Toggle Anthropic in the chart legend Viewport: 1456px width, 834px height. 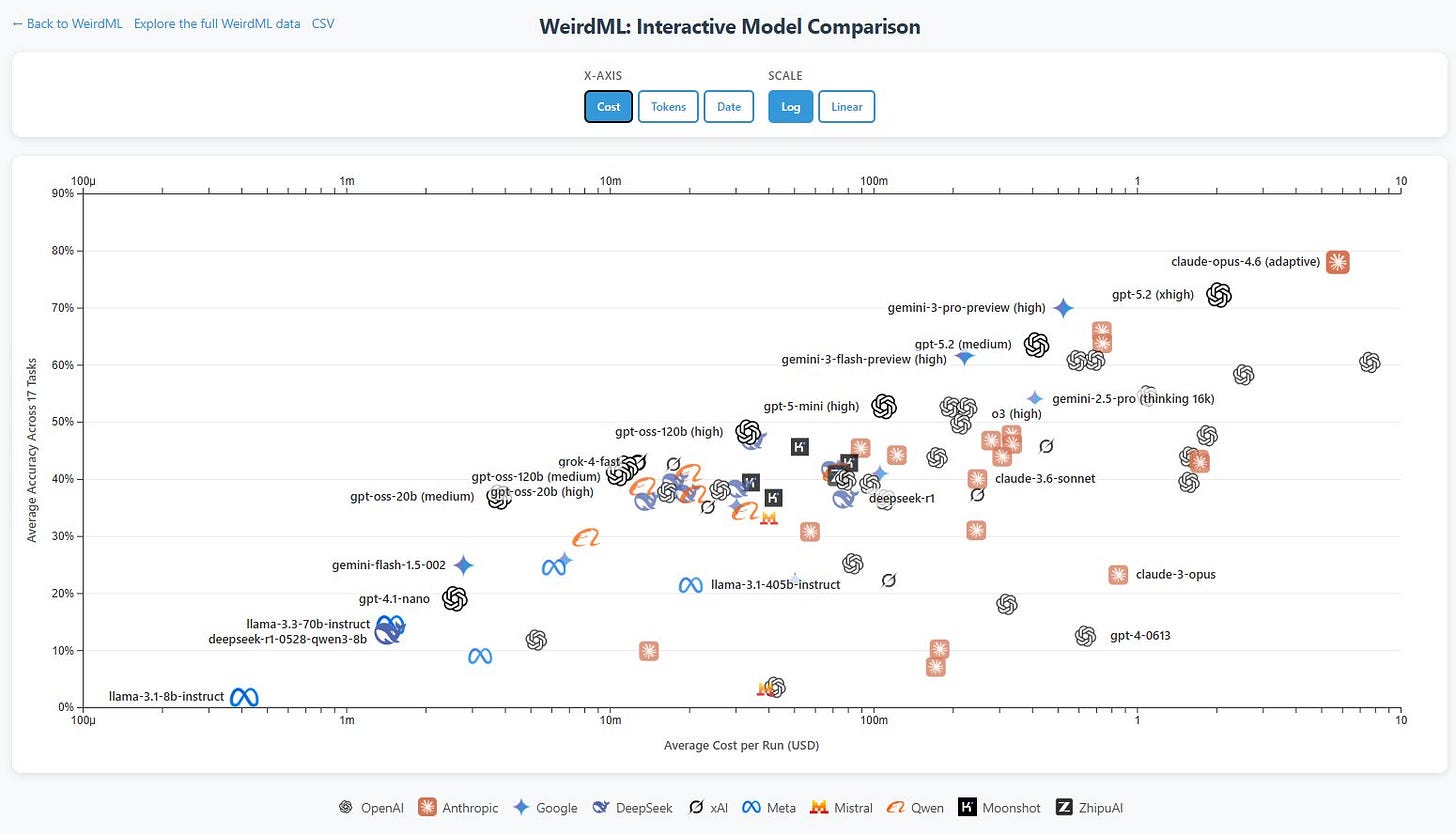pyautogui.click(x=458, y=808)
